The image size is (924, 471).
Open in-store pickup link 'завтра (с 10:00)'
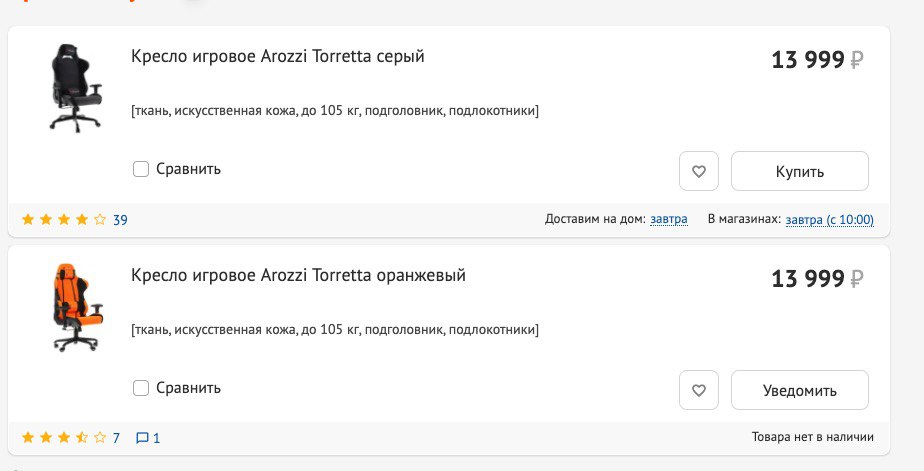(830, 220)
